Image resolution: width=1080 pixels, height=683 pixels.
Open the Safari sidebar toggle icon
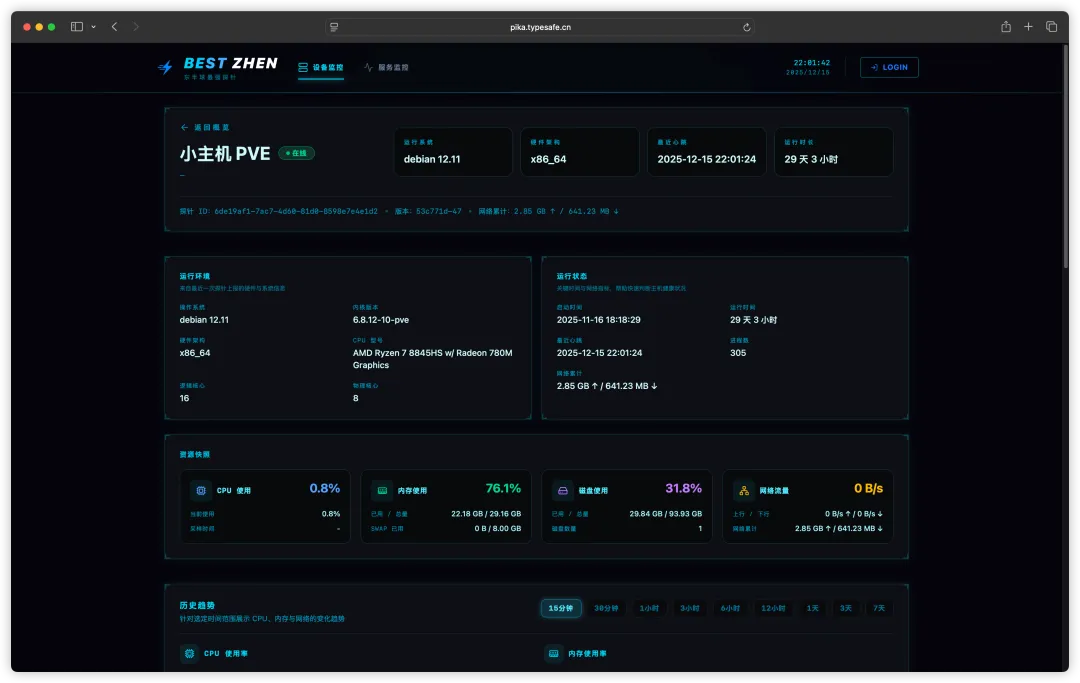tap(77, 27)
